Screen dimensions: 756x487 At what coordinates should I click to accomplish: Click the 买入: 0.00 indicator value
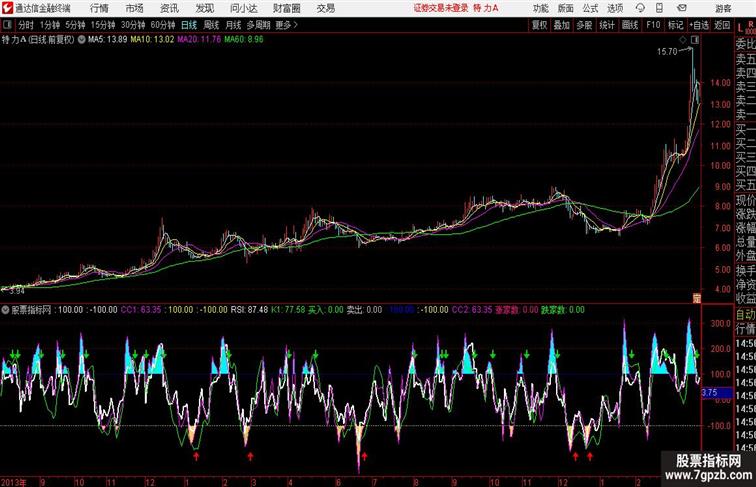325,310
